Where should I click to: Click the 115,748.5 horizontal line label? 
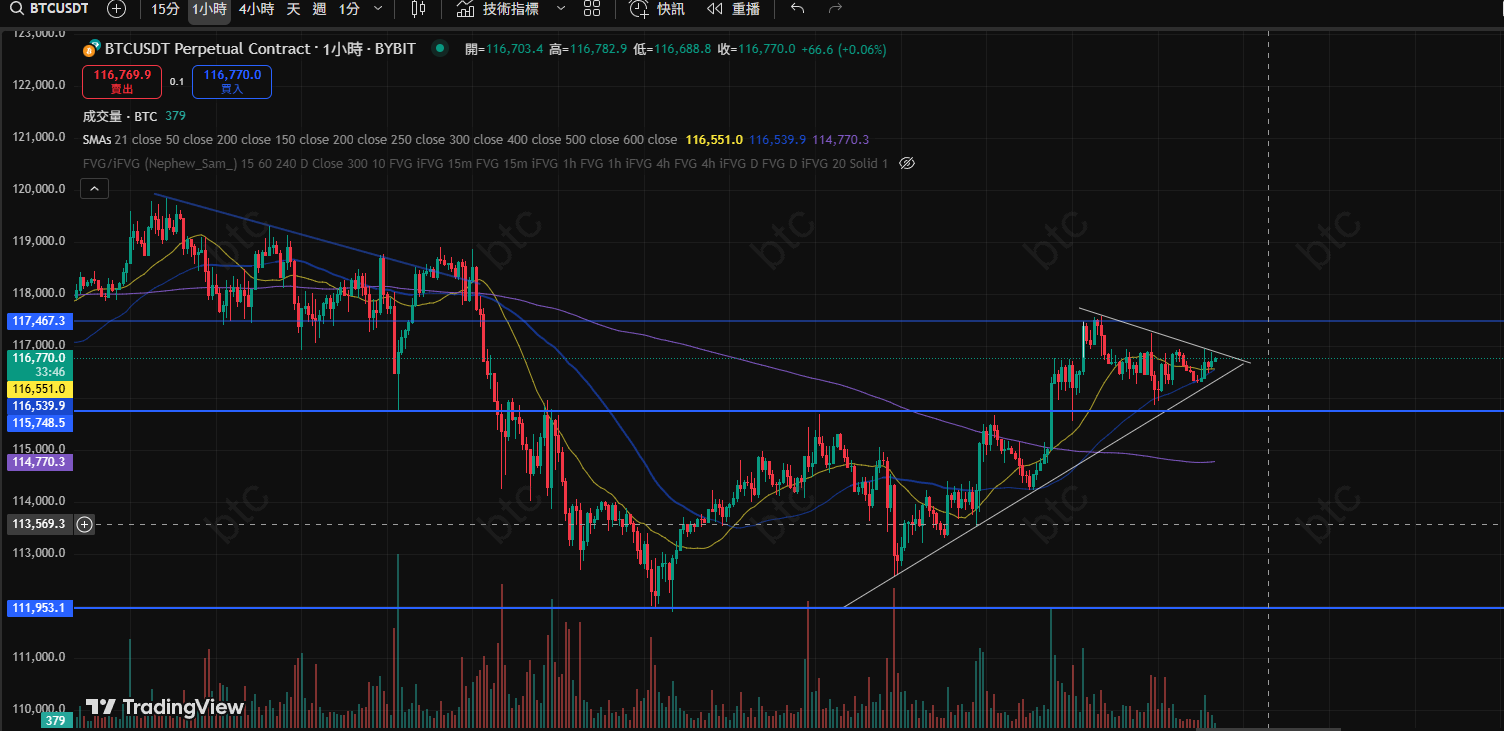(39, 423)
